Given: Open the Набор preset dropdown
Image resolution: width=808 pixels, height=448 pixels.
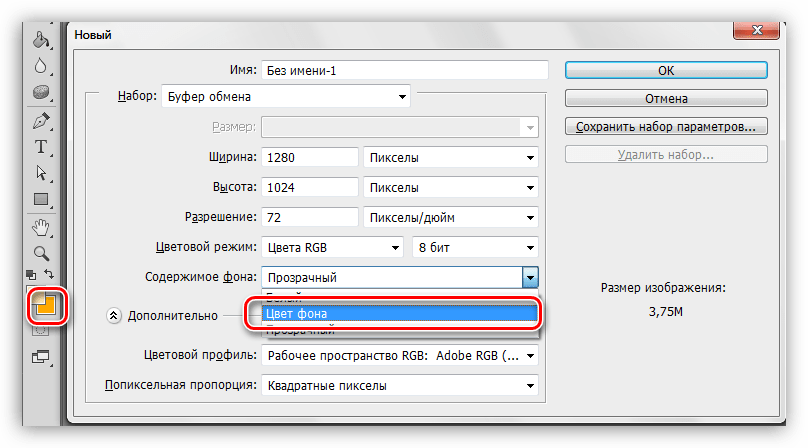Looking at the screenshot, I should (284, 97).
